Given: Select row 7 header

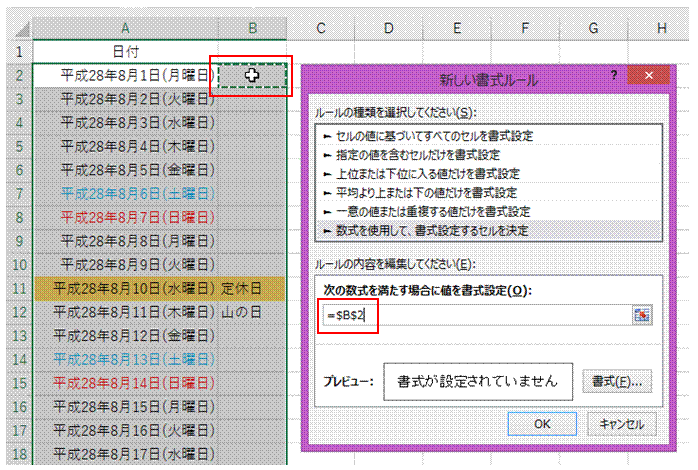Looking at the screenshot, I should click(x=19, y=194).
